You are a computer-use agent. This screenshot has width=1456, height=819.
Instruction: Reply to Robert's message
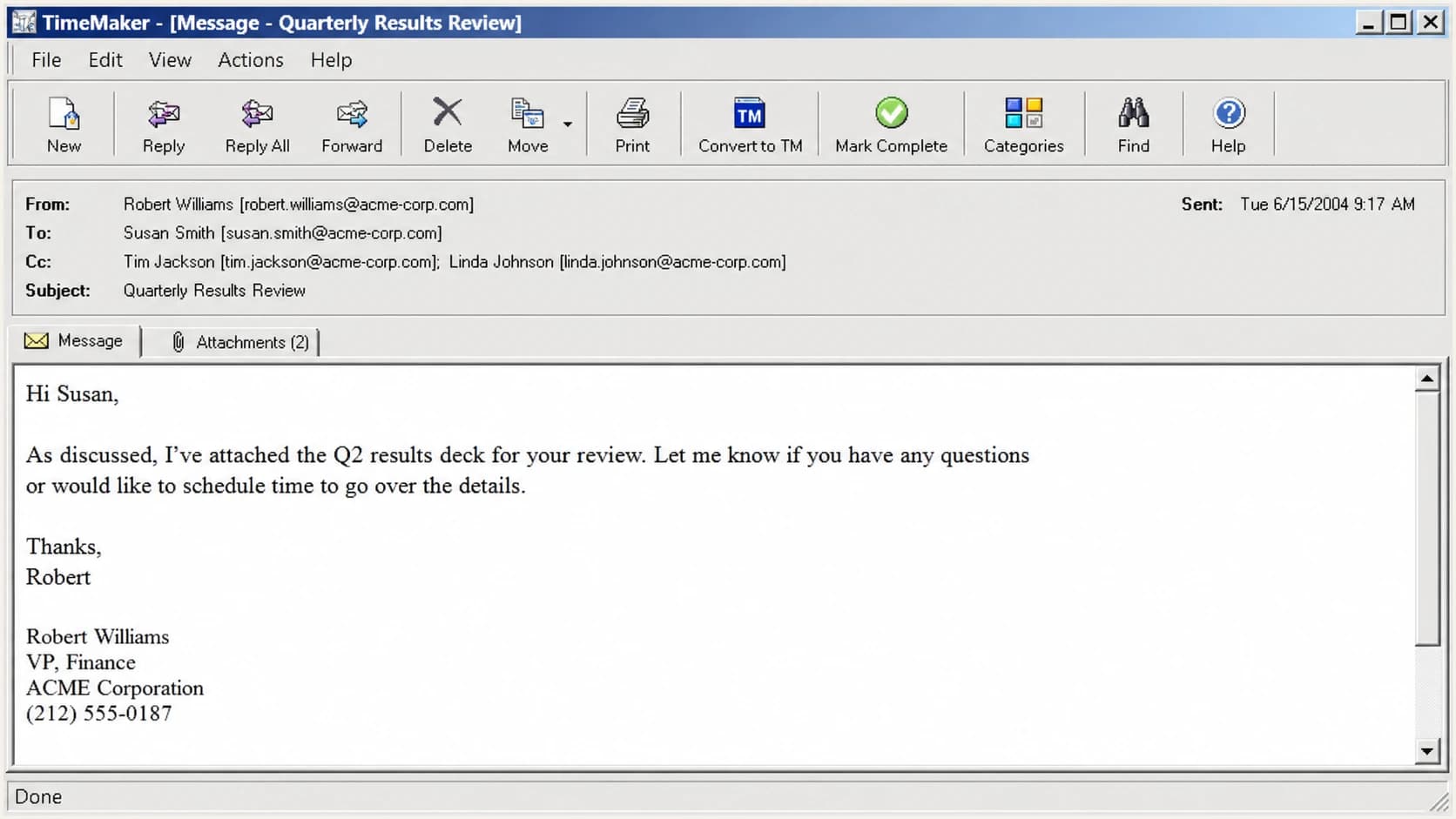(x=164, y=124)
